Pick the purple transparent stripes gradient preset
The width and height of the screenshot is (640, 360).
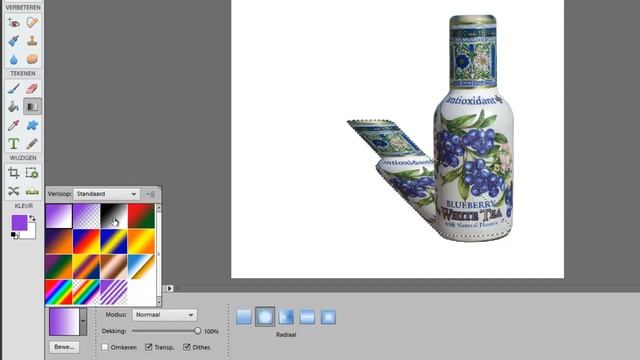pyautogui.click(x=114, y=292)
